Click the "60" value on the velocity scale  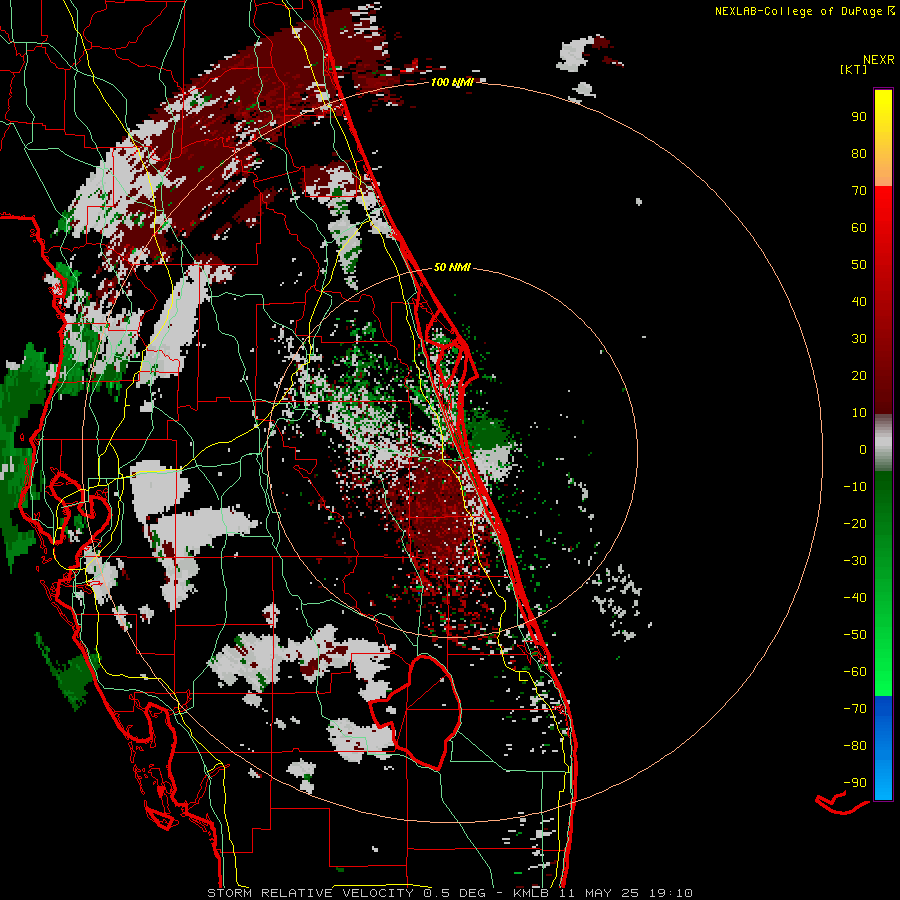click(859, 228)
